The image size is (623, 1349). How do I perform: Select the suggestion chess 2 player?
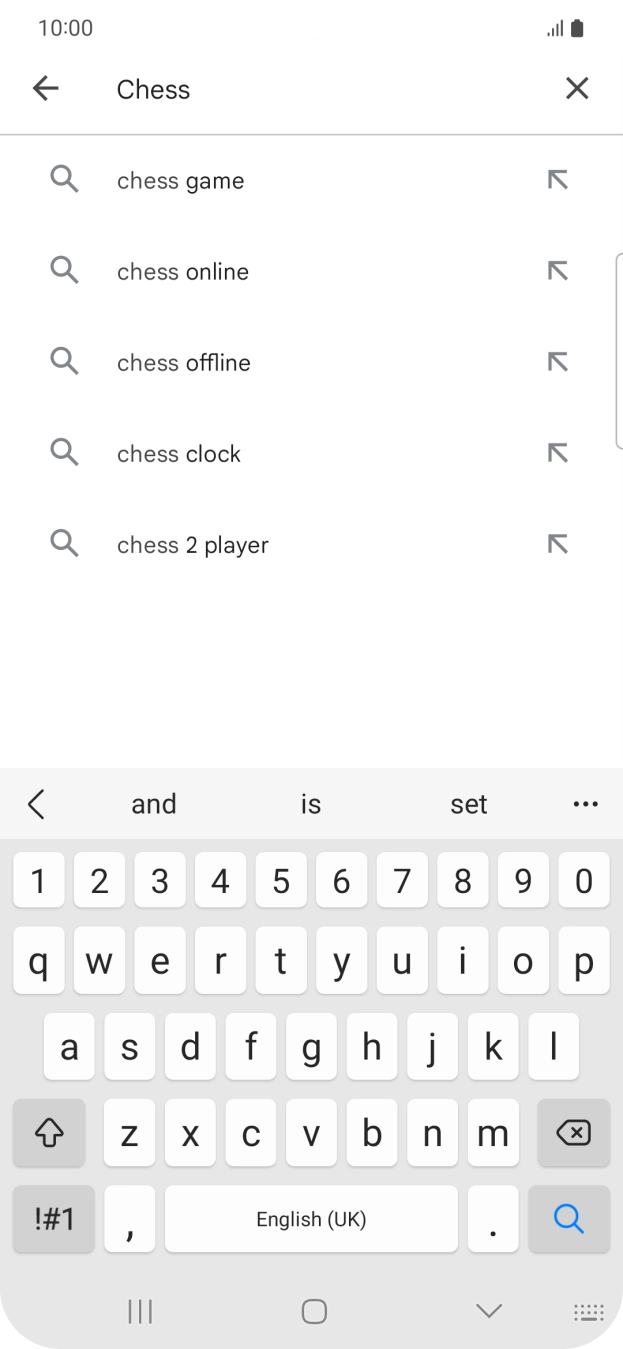click(192, 544)
